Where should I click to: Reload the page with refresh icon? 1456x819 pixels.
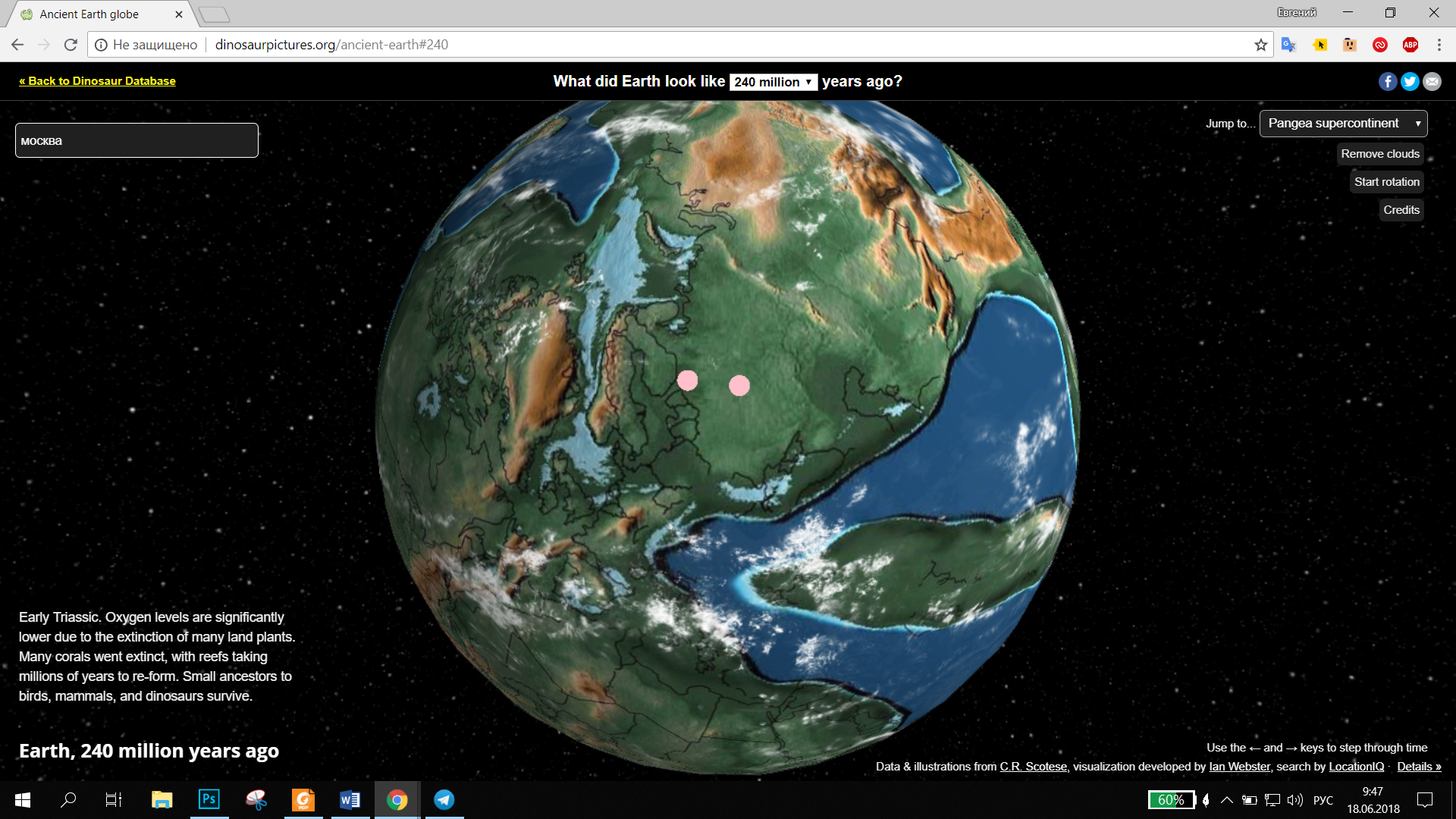pyautogui.click(x=71, y=45)
